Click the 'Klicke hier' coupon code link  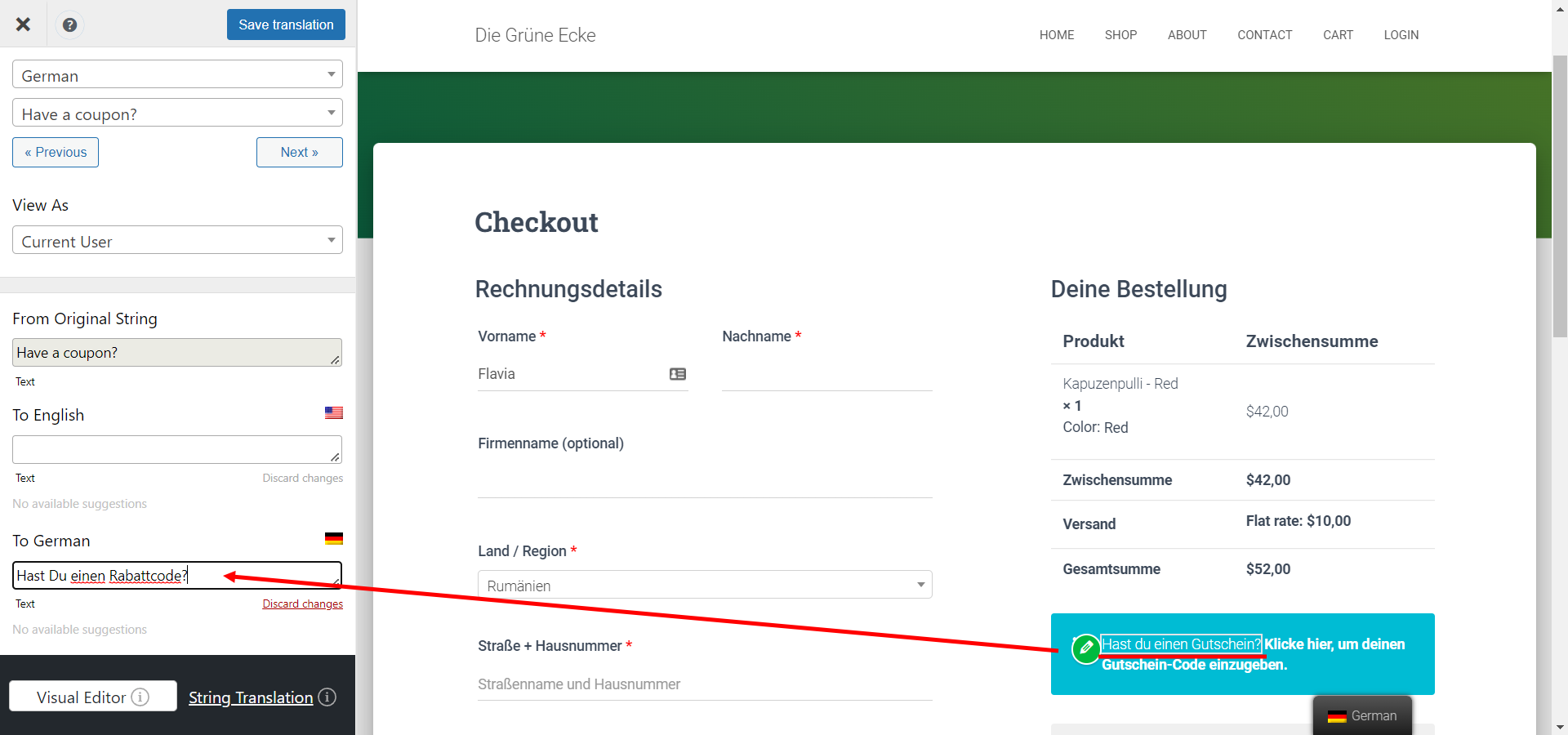pyautogui.click(x=1254, y=654)
